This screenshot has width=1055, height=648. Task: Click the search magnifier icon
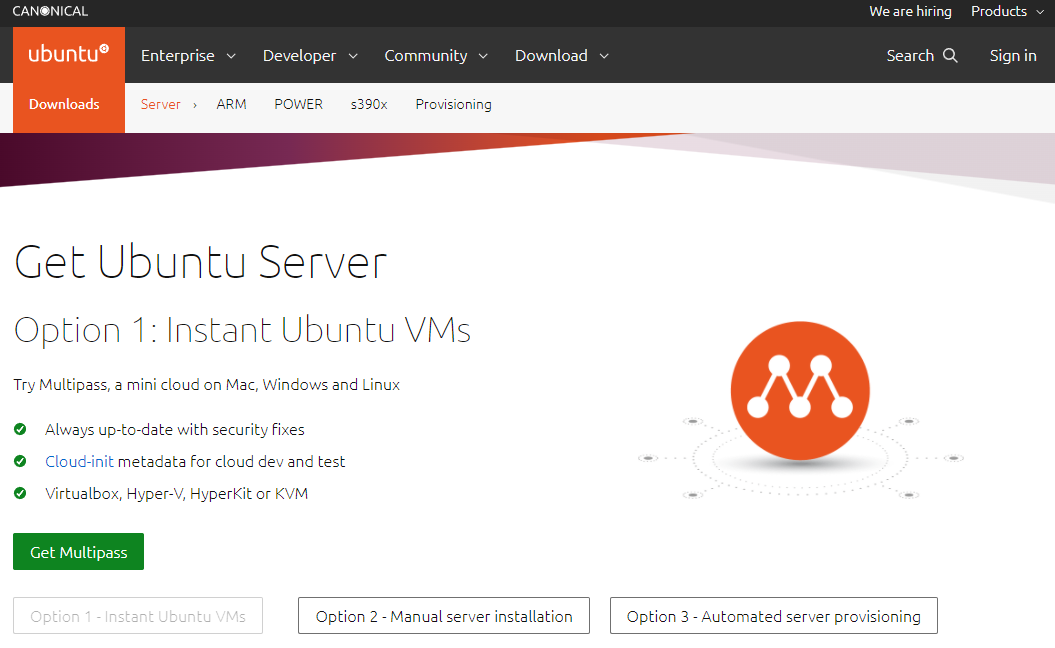(x=950, y=55)
